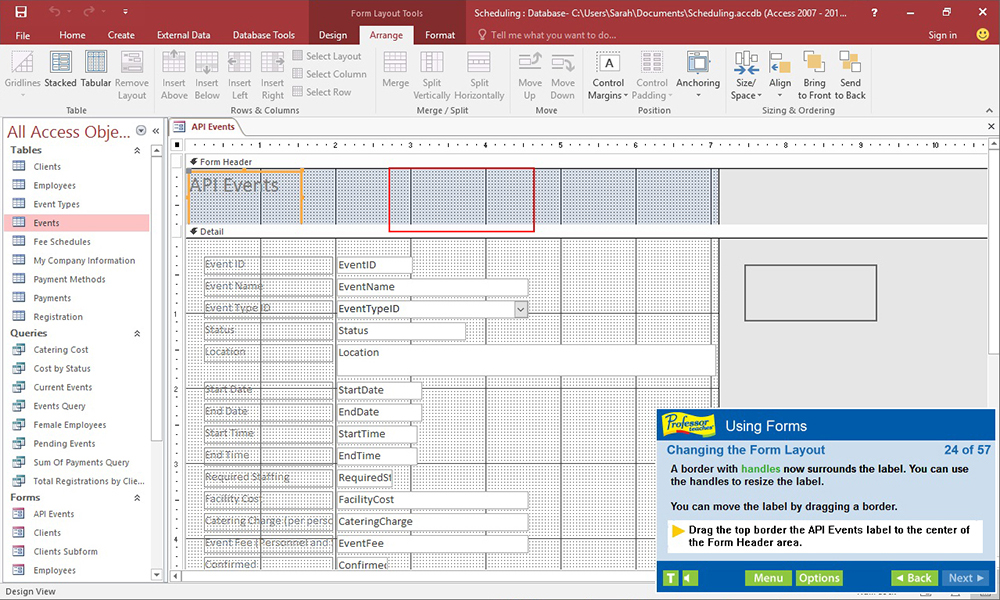
Task: Apply the Stacked table layout
Action: tap(61, 70)
